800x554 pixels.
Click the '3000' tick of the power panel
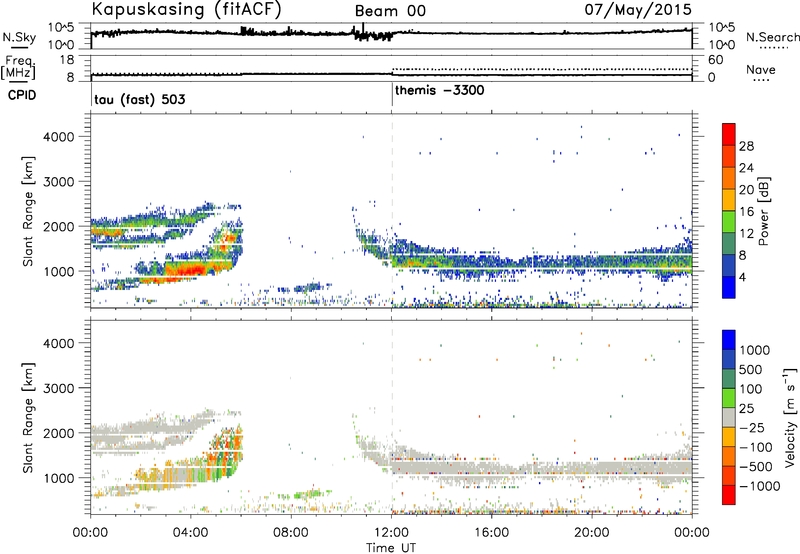pyautogui.click(x=58, y=182)
